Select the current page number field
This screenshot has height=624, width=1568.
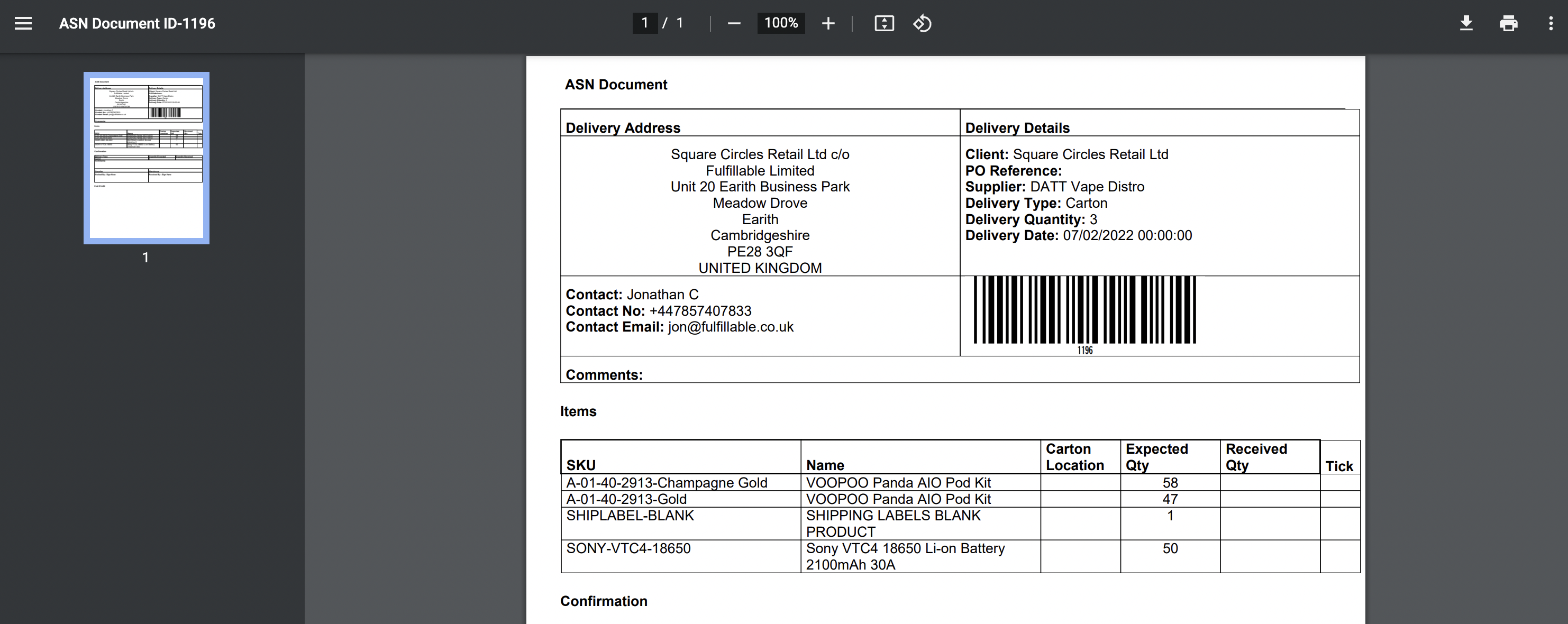tap(645, 23)
